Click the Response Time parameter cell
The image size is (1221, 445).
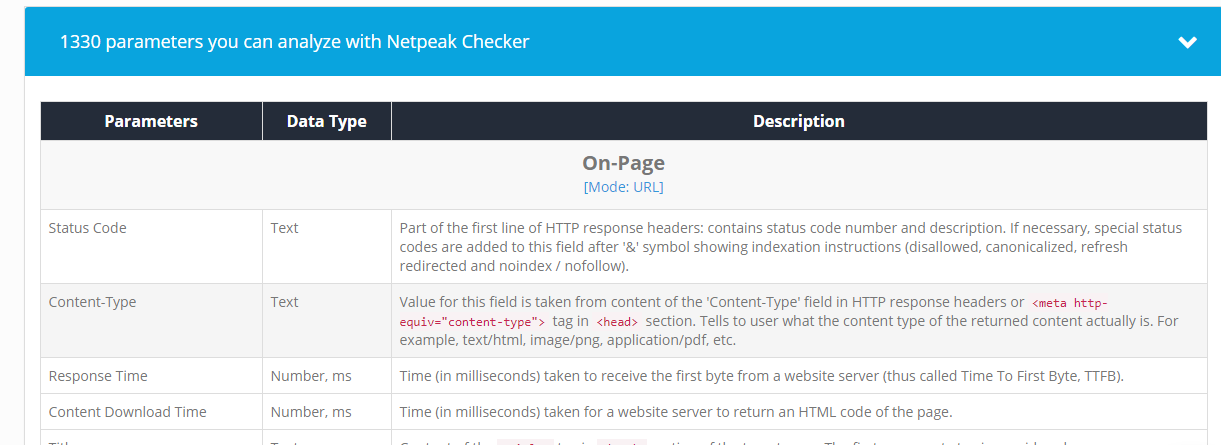[151, 376]
